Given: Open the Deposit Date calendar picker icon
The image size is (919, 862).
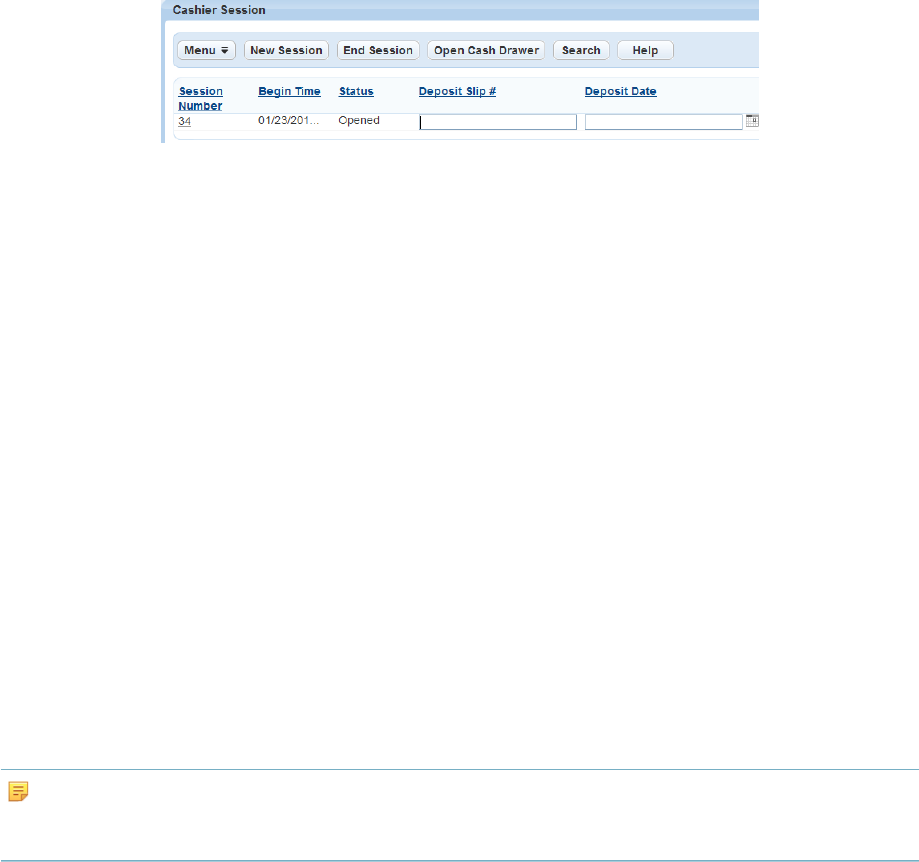Looking at the screenshot, I should (752, 121).
